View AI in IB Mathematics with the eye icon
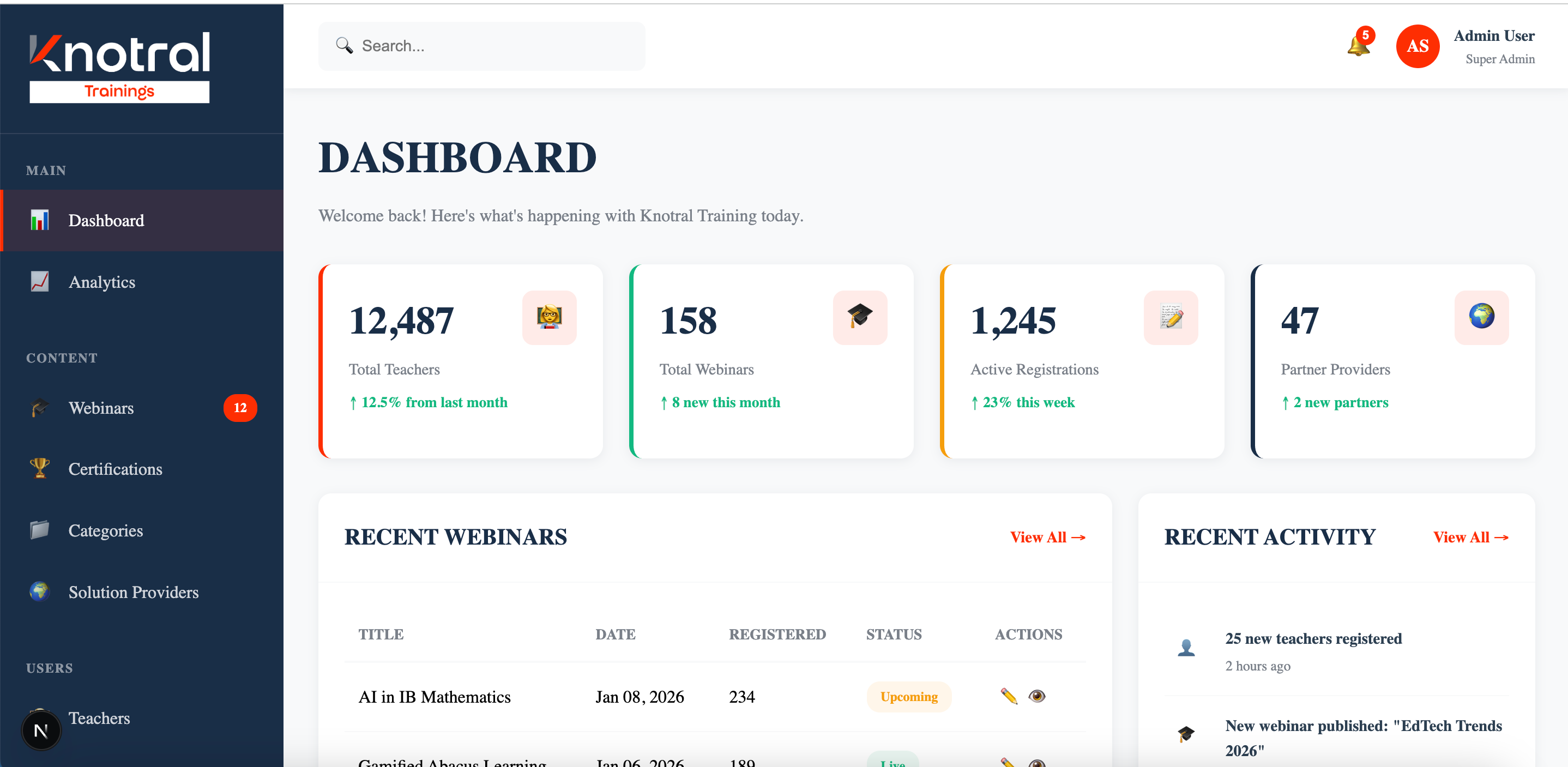Viewport: 1568px width, 767px height. coord(1036,696)
